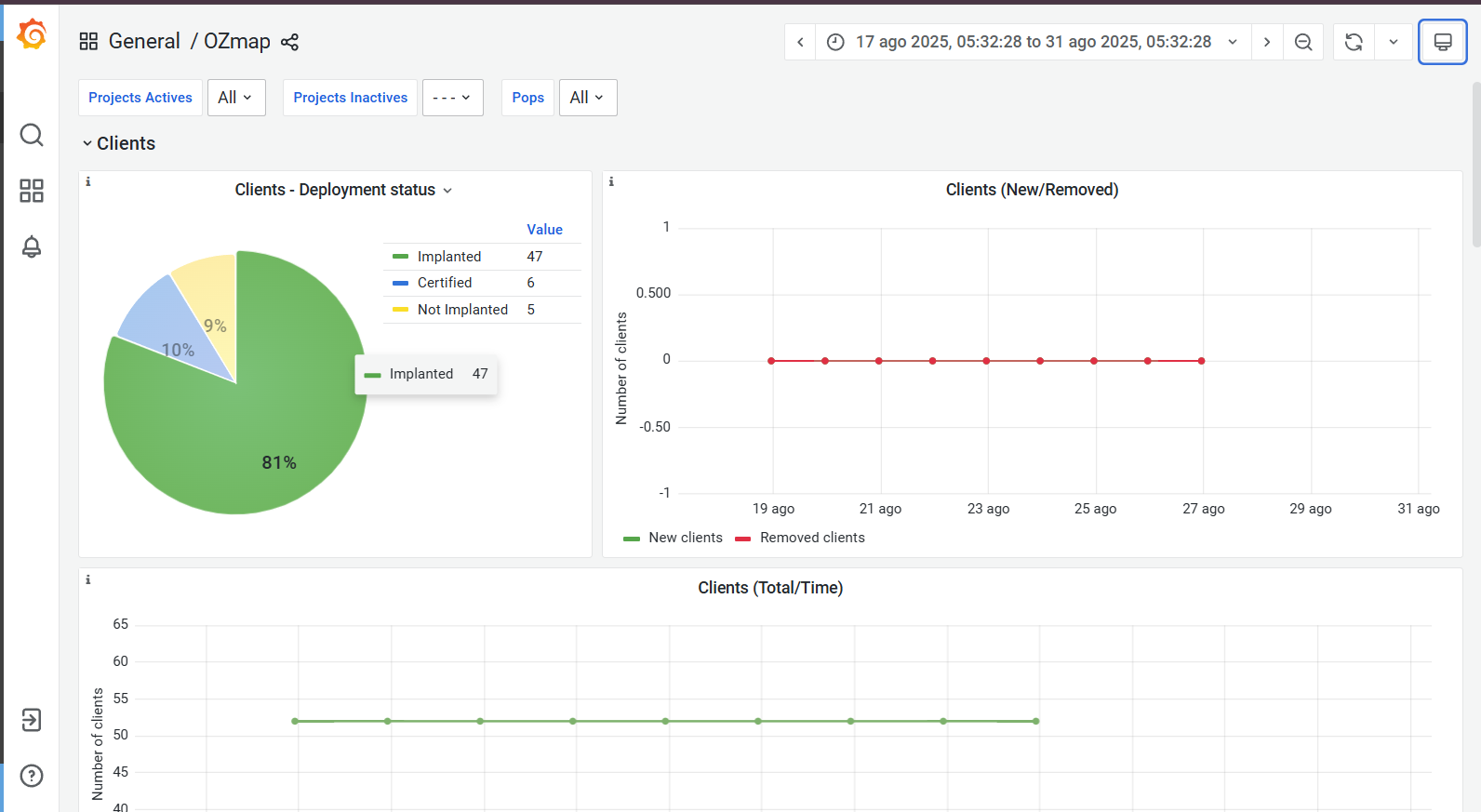Click the Pops variable label

point(527,98)
